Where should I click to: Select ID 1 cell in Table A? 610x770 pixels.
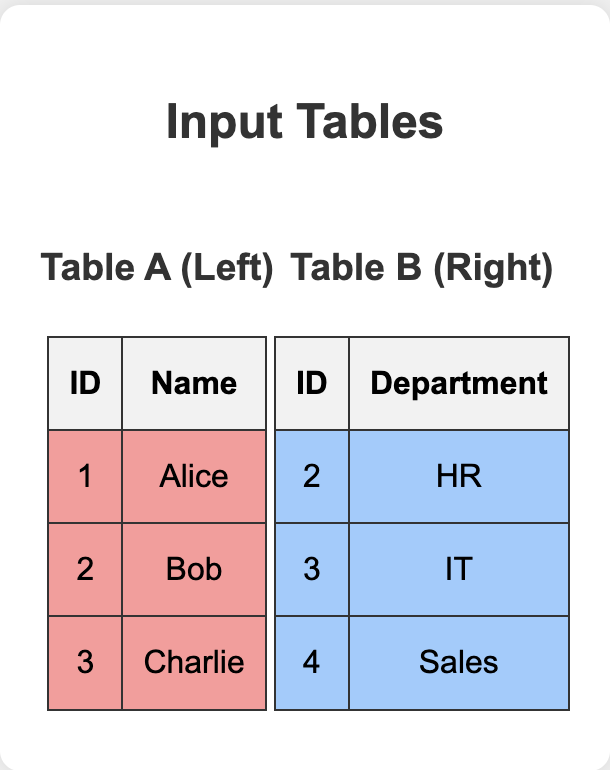pos(85,476)
